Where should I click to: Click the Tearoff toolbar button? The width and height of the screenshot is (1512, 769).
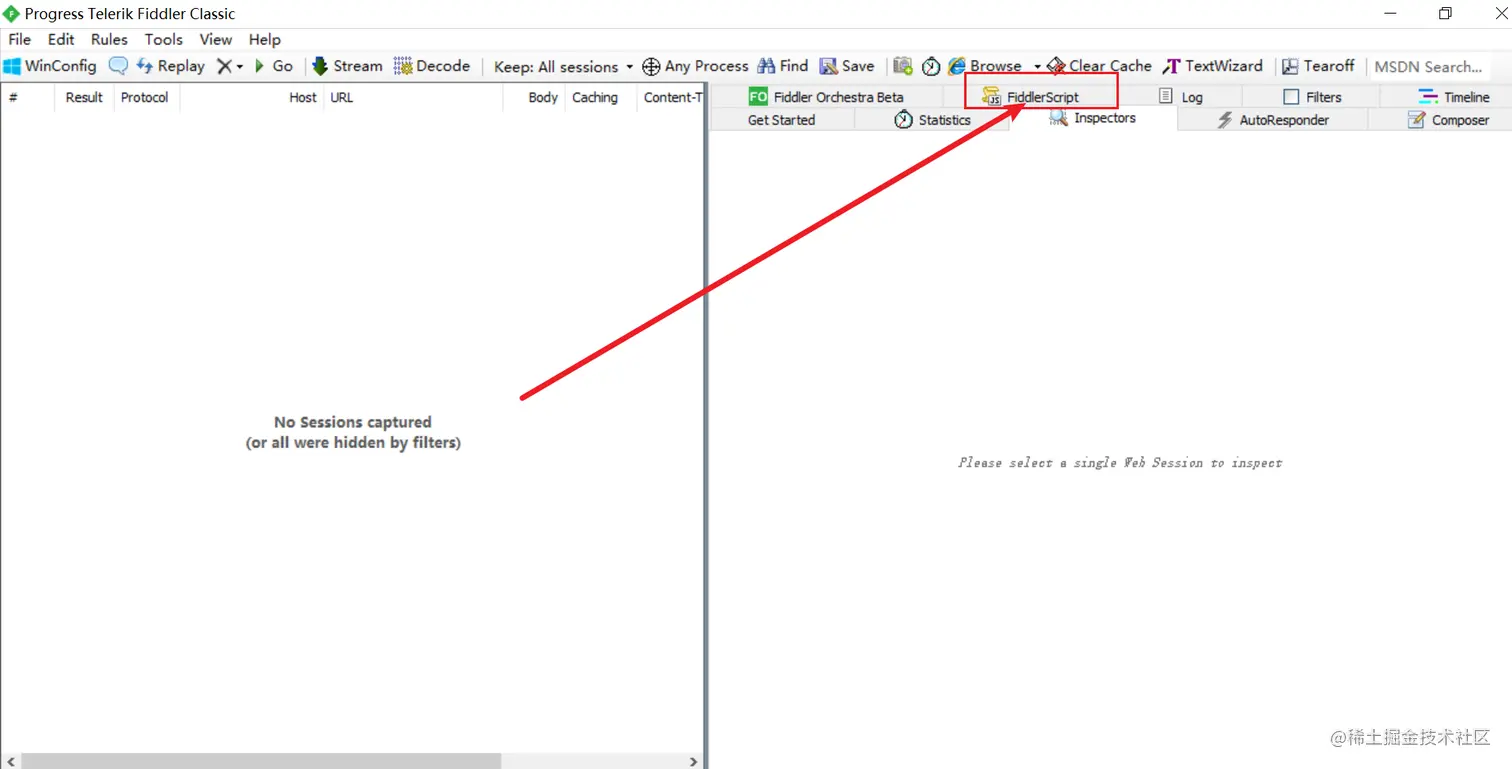1318,66
